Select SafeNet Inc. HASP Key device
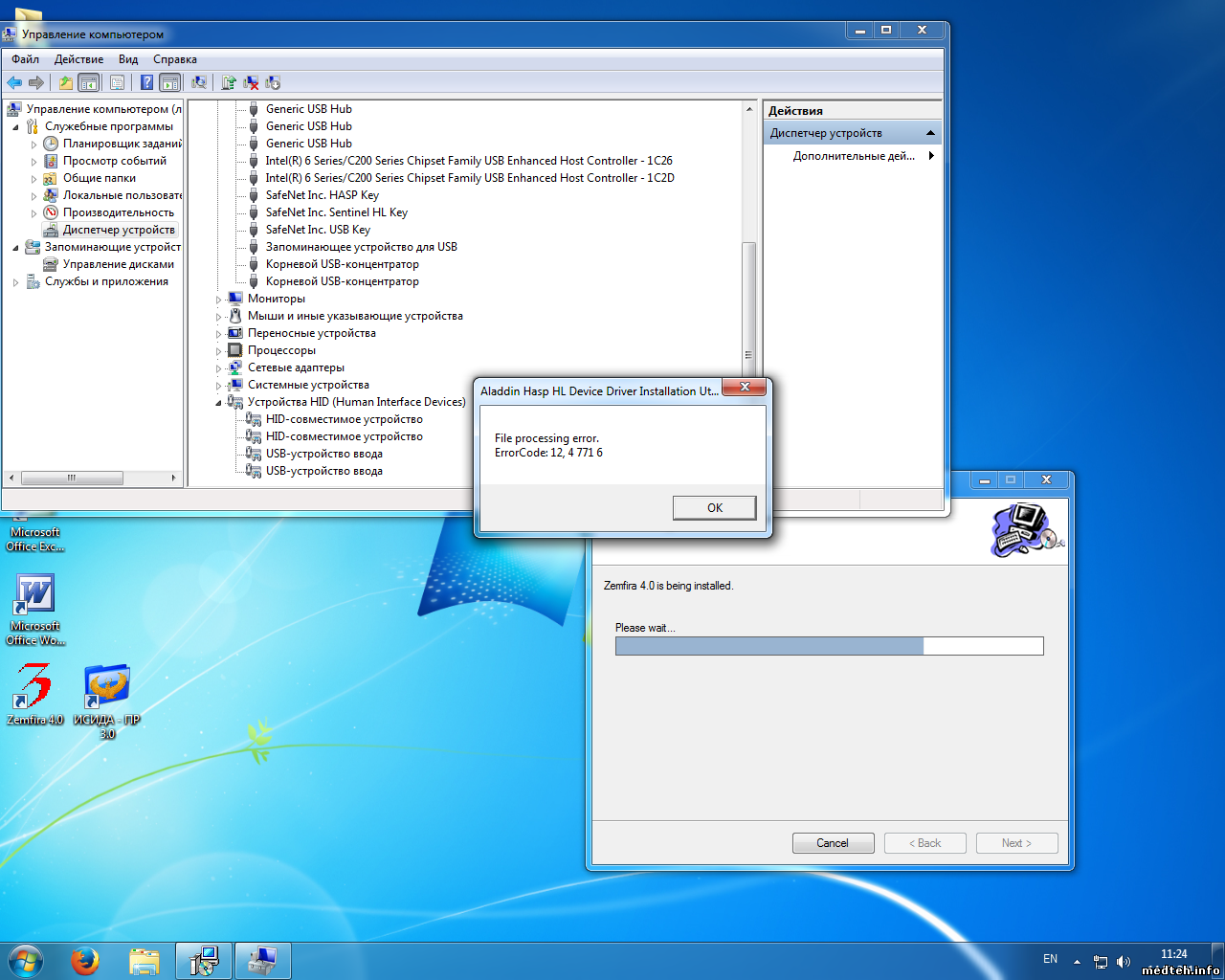Image resolution: width=1225 pixels, height=980 pixels. (322, 195)
